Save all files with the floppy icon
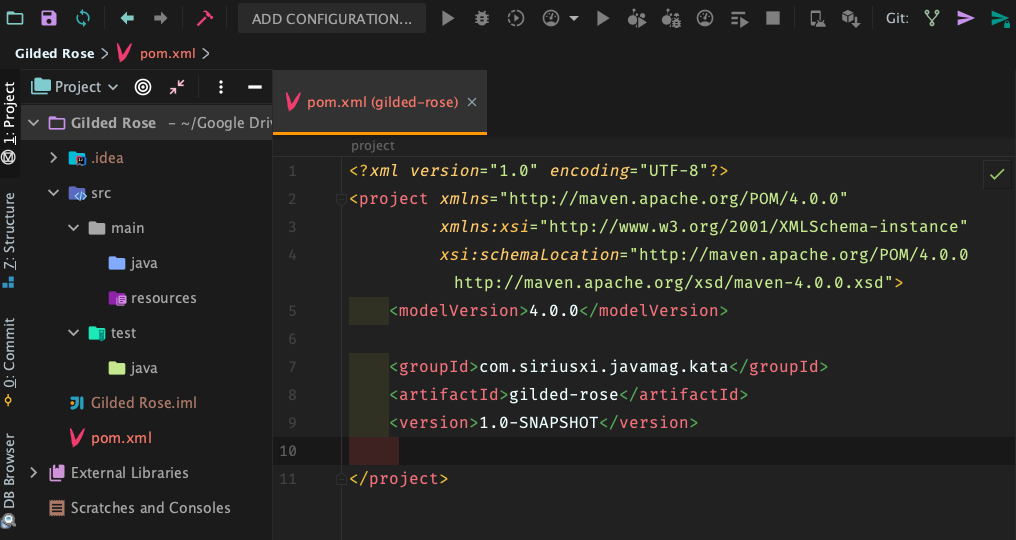 [49, 18]
